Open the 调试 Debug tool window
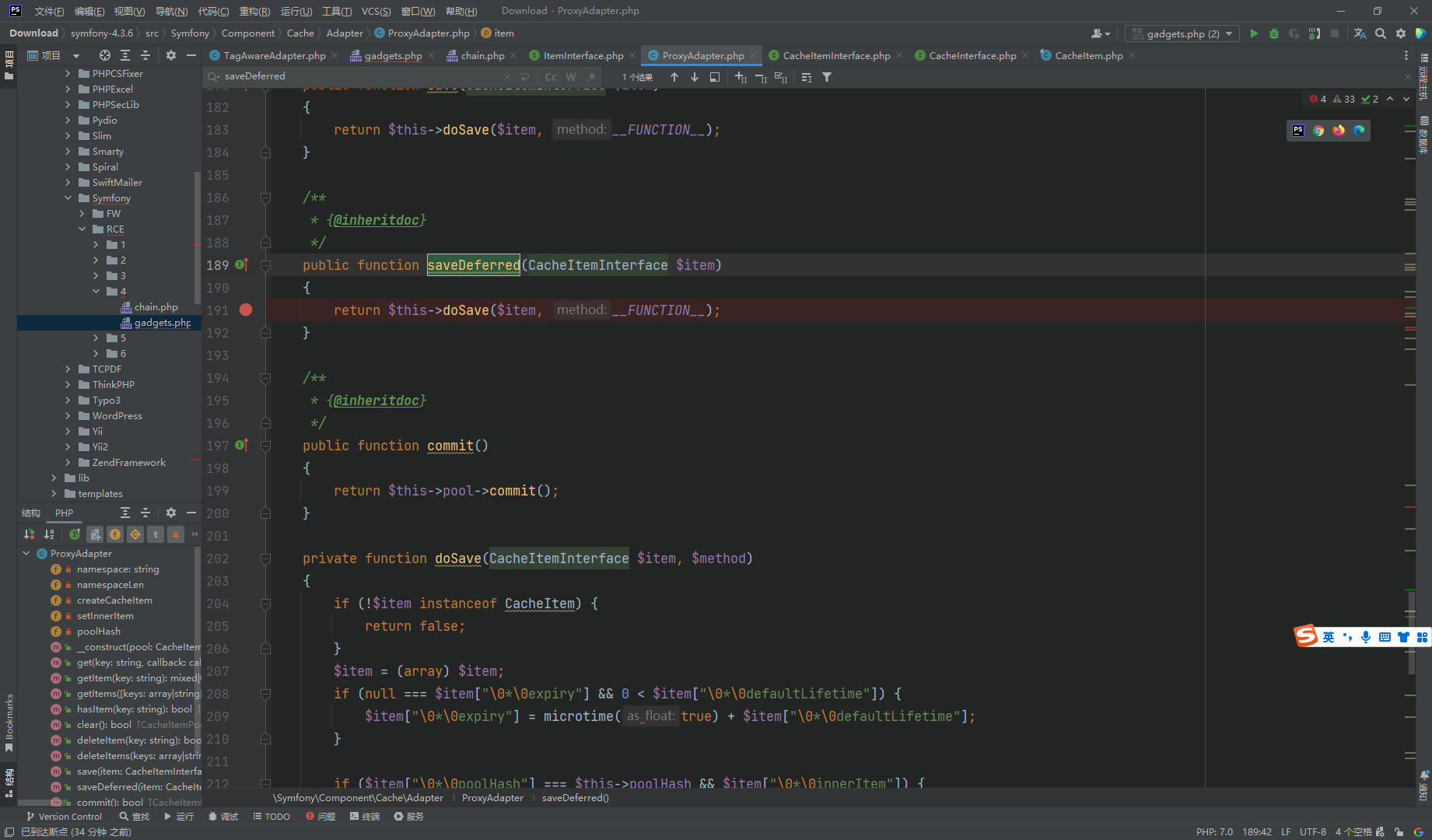Screen dimensions: 1432x840 click(223, 817)
